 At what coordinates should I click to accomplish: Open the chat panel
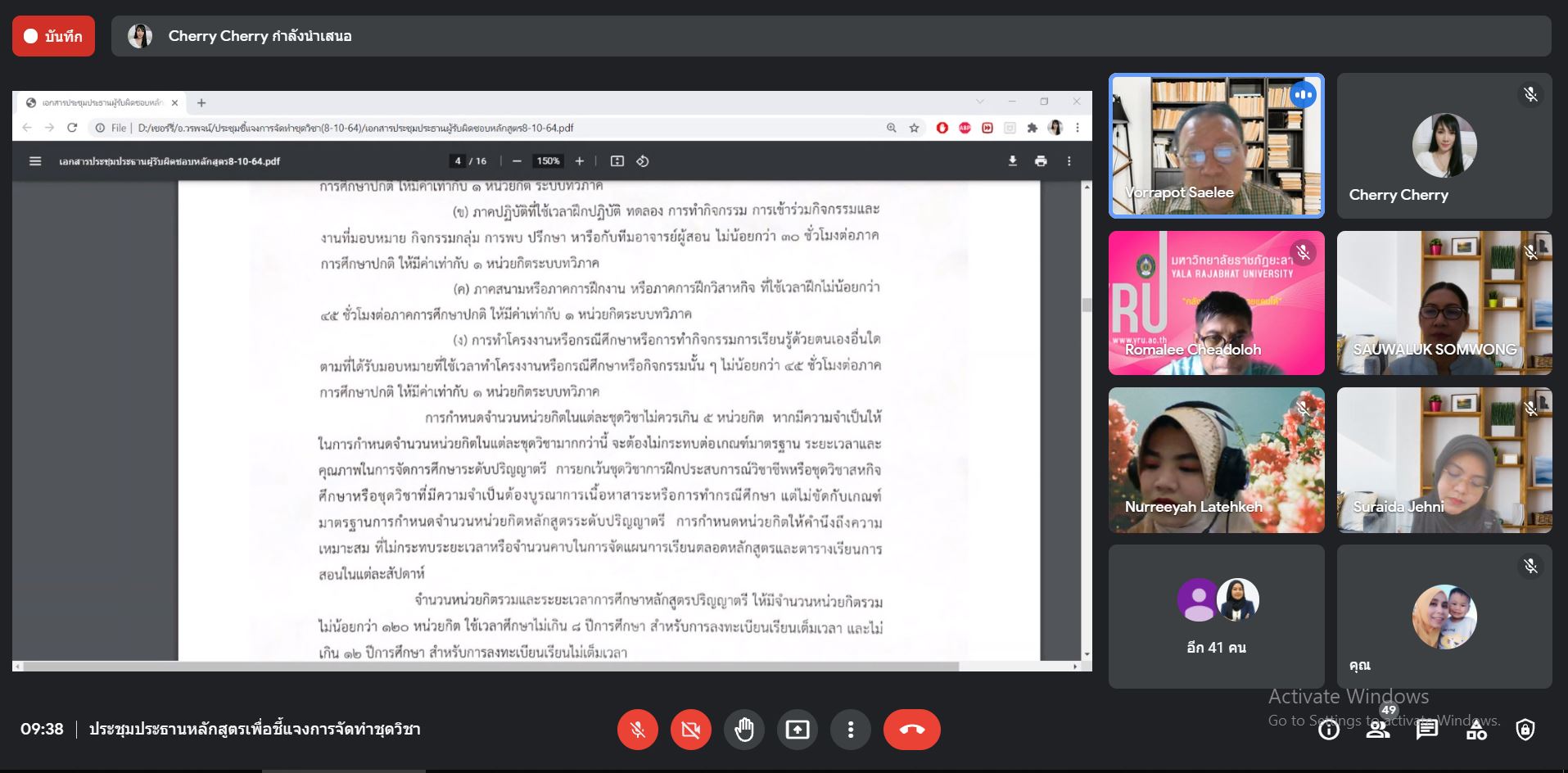pyautogui.click(x=1427, y=730)
